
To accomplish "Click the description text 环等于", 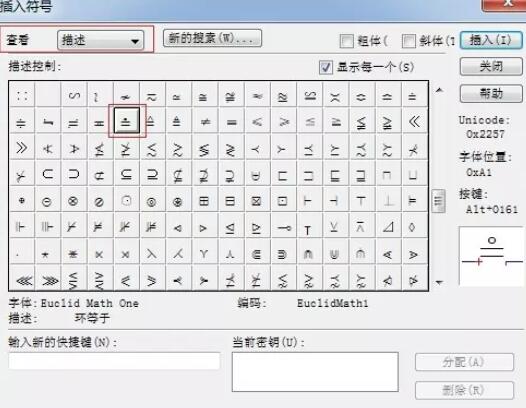I will [x=92, y=318].
